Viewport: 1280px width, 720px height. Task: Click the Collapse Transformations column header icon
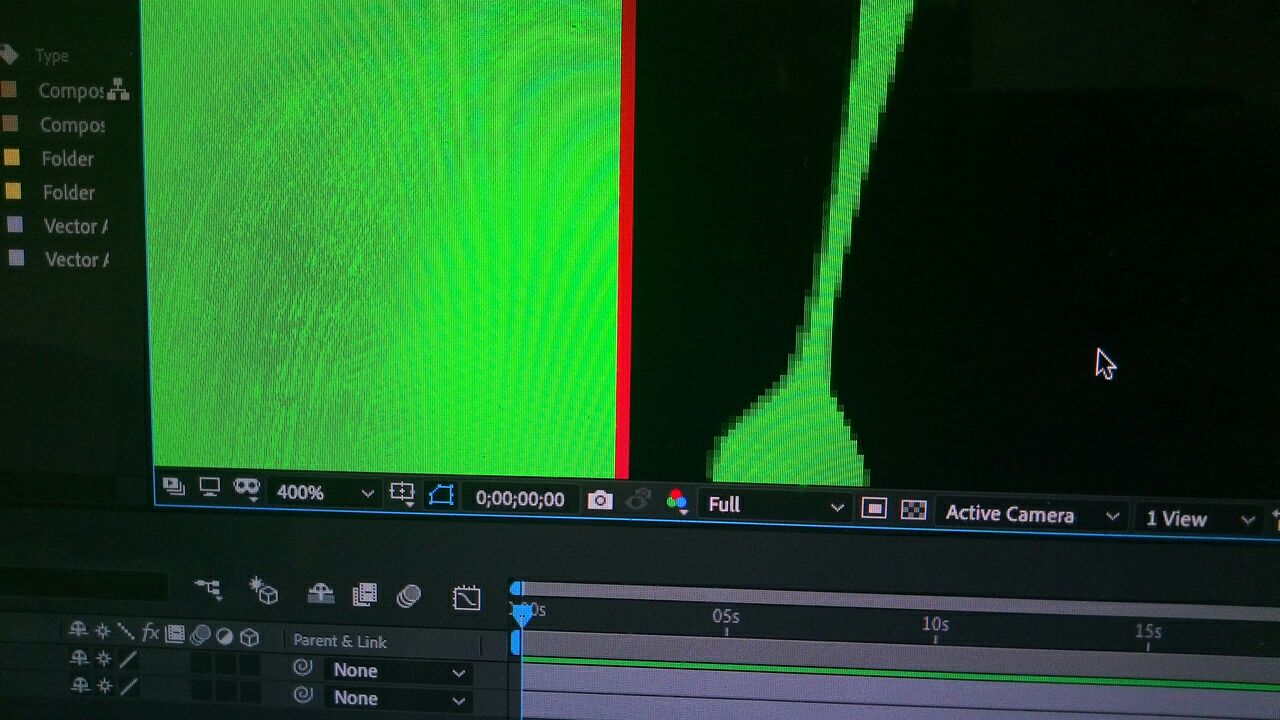102,631
